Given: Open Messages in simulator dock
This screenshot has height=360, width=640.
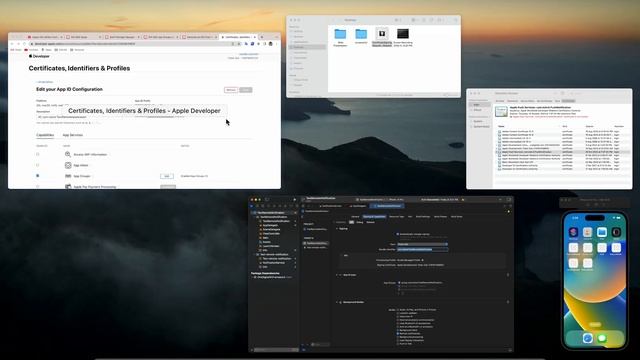Looking at the screenshot, I should tap(602, 338).
